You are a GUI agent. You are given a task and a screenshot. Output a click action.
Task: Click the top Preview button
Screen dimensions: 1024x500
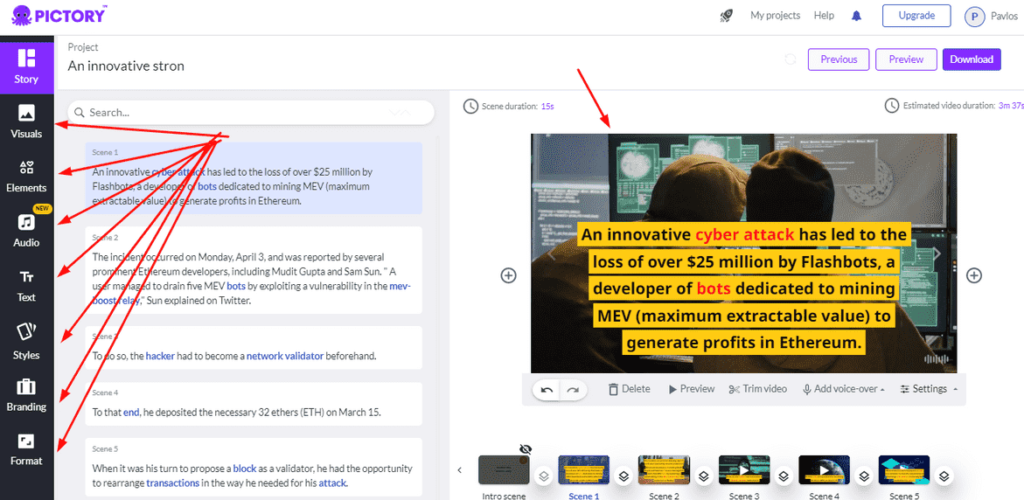coord(906,59)
